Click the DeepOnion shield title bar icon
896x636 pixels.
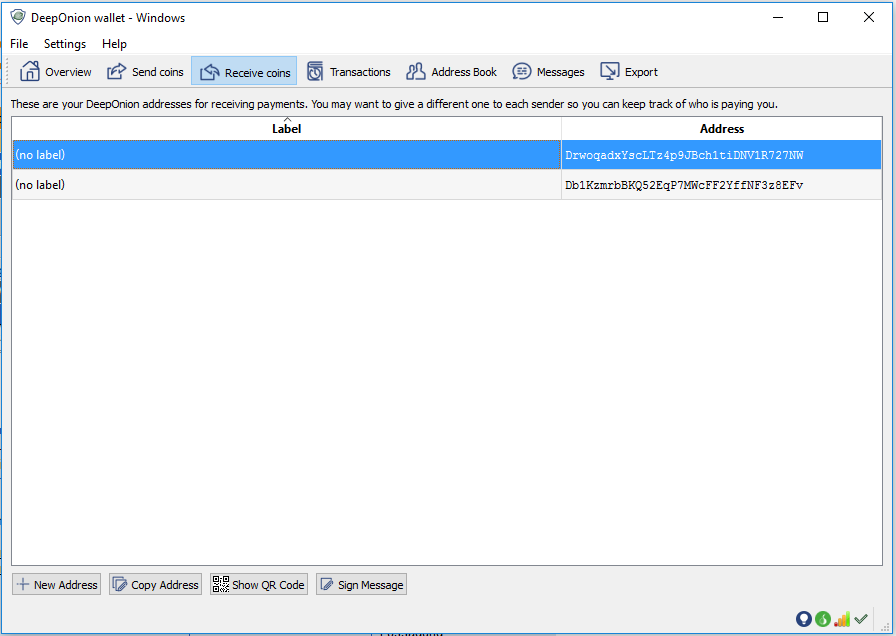point(18,17)
